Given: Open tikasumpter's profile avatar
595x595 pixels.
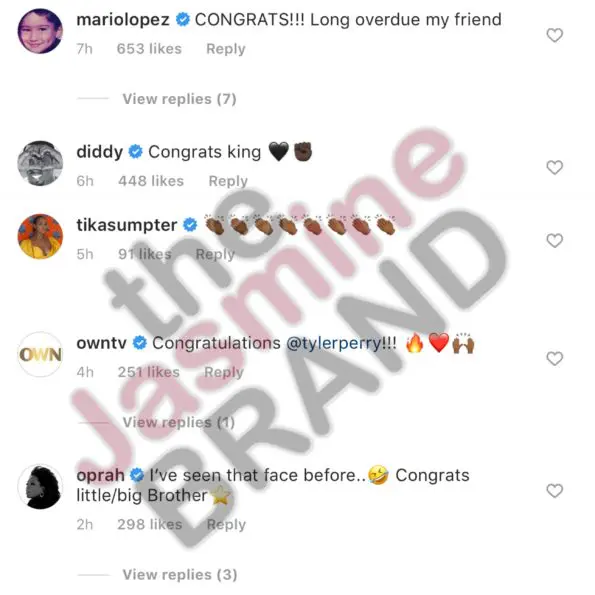Looking at the screenshot, I should 40,236.
